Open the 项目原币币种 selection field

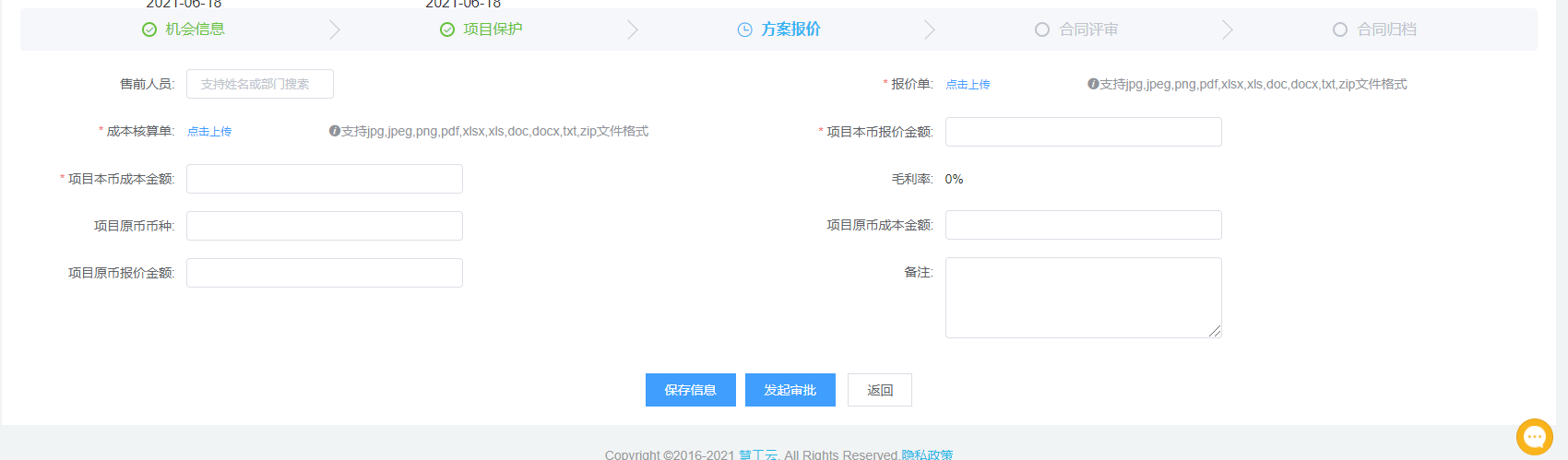click(x=325, y=226)
